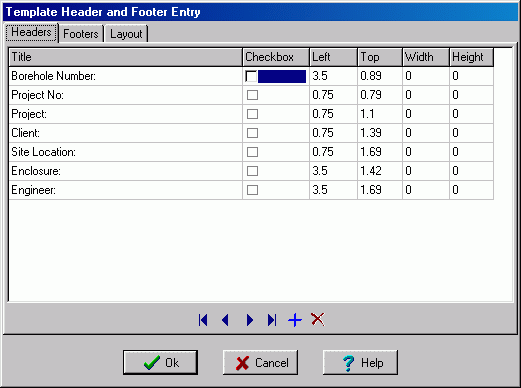Toggle checkbox for Project row
The image size is (521, 388).
252,114
